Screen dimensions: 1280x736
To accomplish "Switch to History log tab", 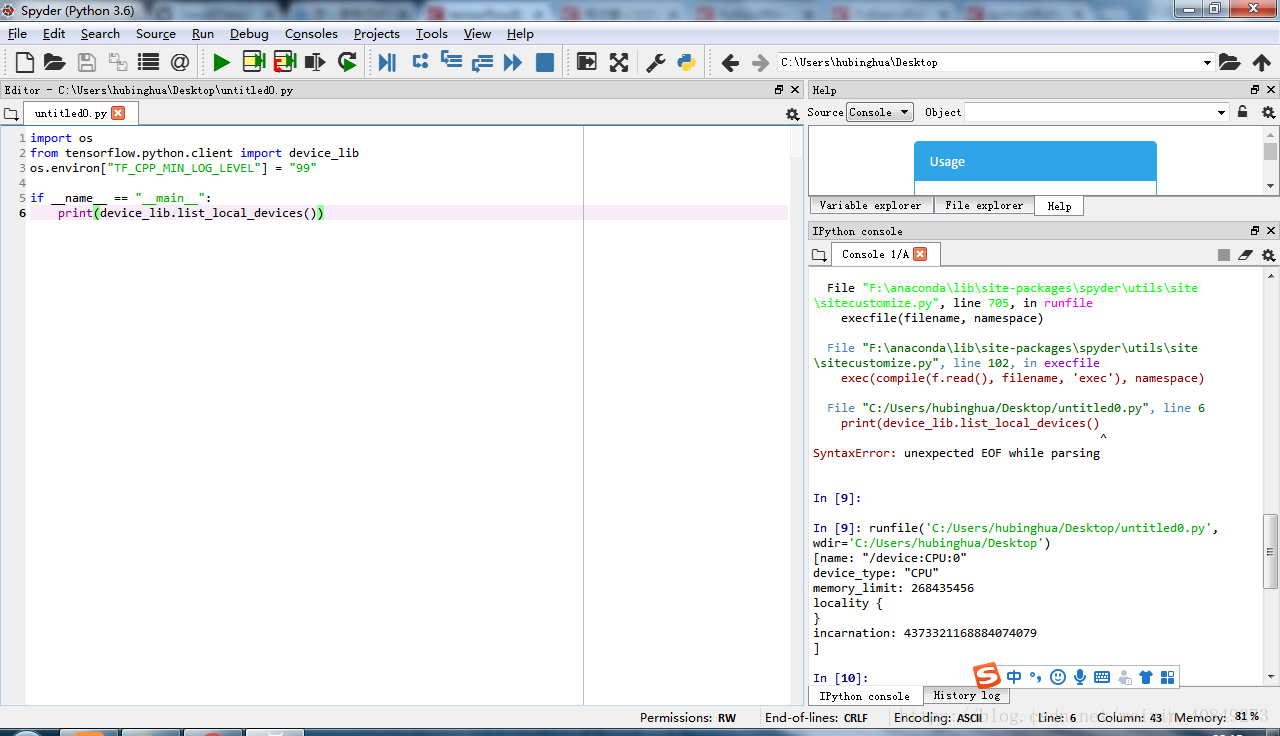I will pyautogui.click(x=966, y=695).
